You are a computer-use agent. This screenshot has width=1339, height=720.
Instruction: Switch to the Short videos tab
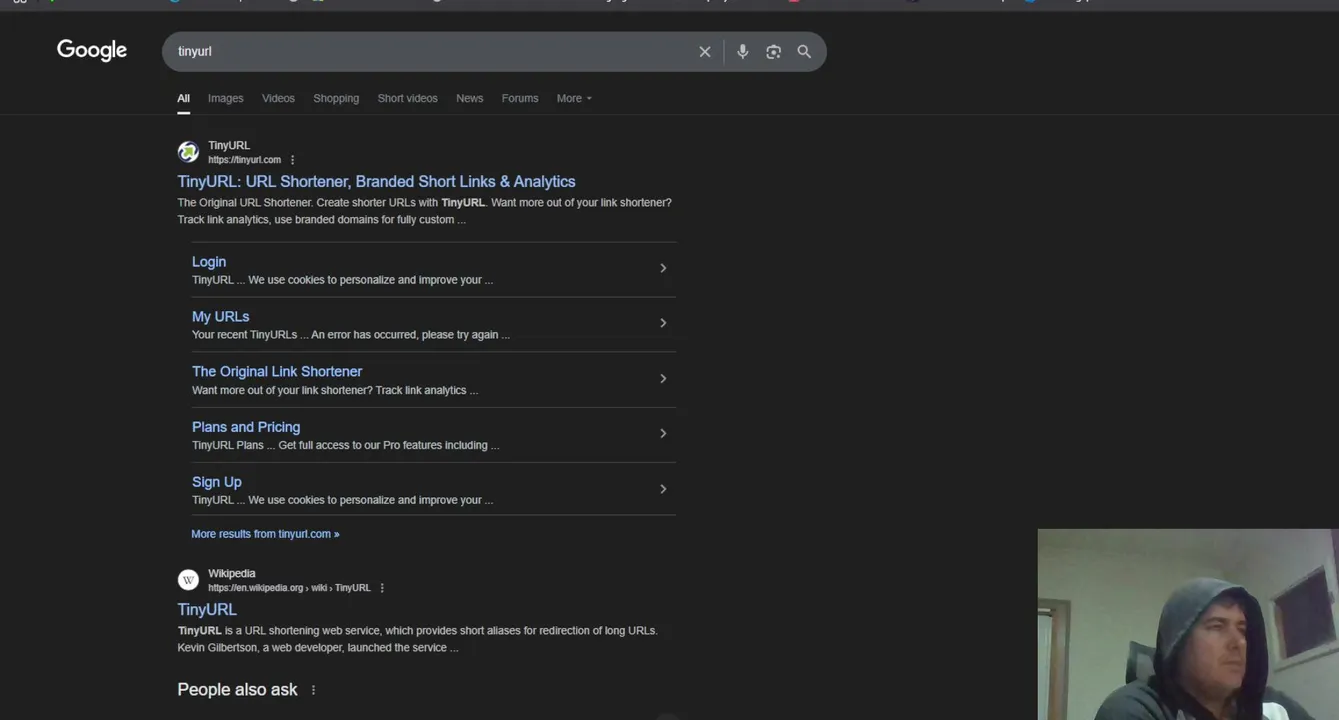pos(407,98)
